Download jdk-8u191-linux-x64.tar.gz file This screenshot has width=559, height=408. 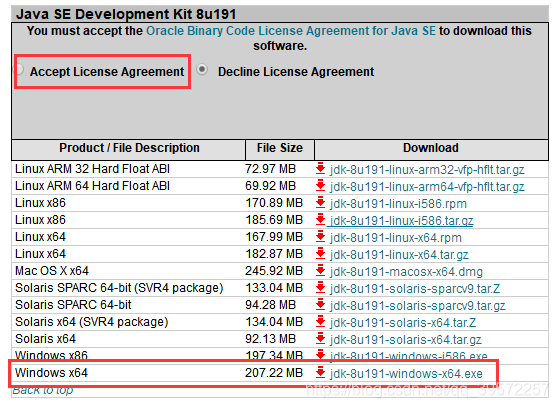point(399,255)
